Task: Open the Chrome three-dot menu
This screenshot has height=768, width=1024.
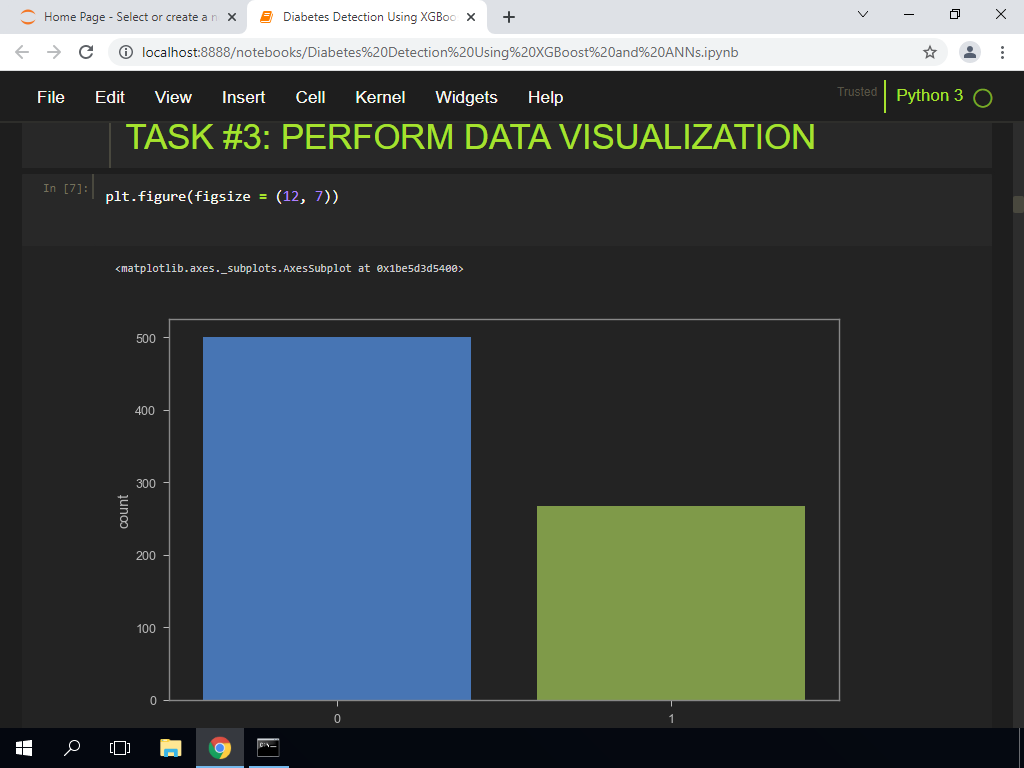Action: 1002,52
